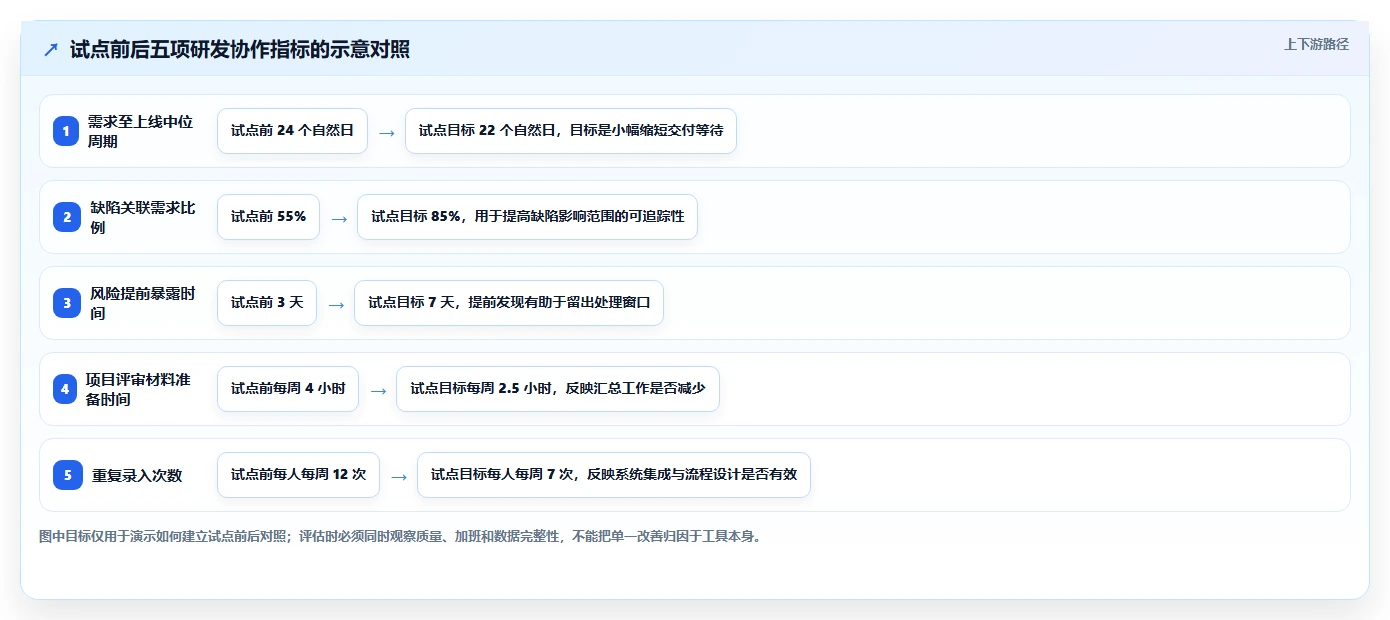Click the arrow after 试点前 24 个自然日
Image resolution: width=1390 pixels, height=620 pixels.
point(386,132)
